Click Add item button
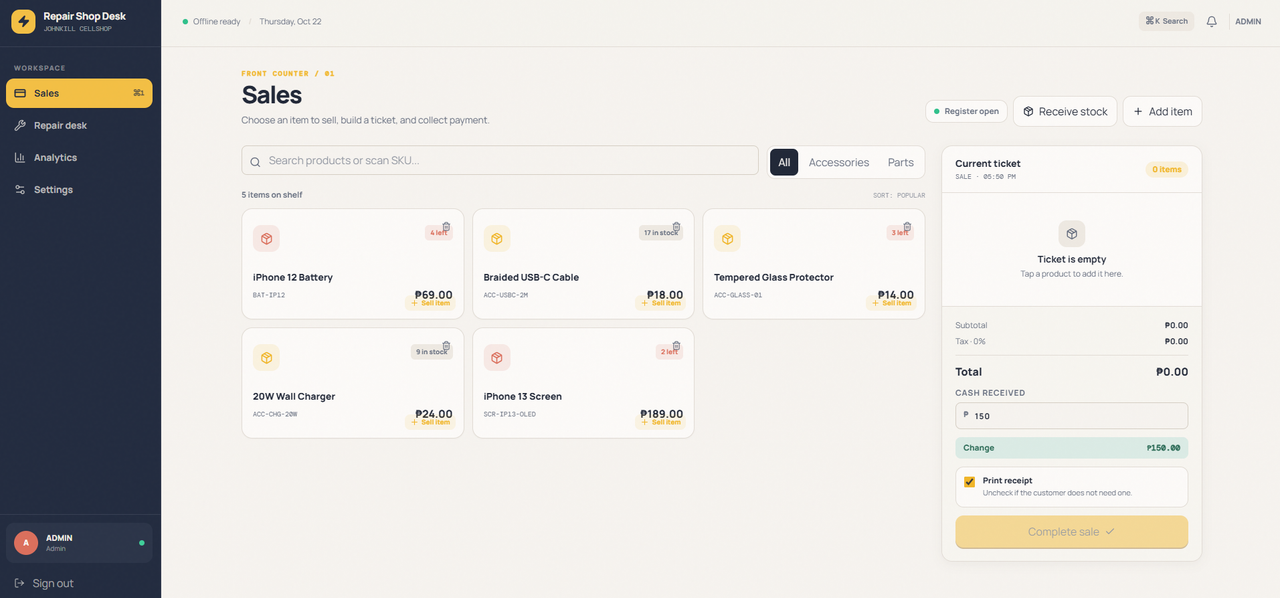1280x598 pixels. 1162,111
